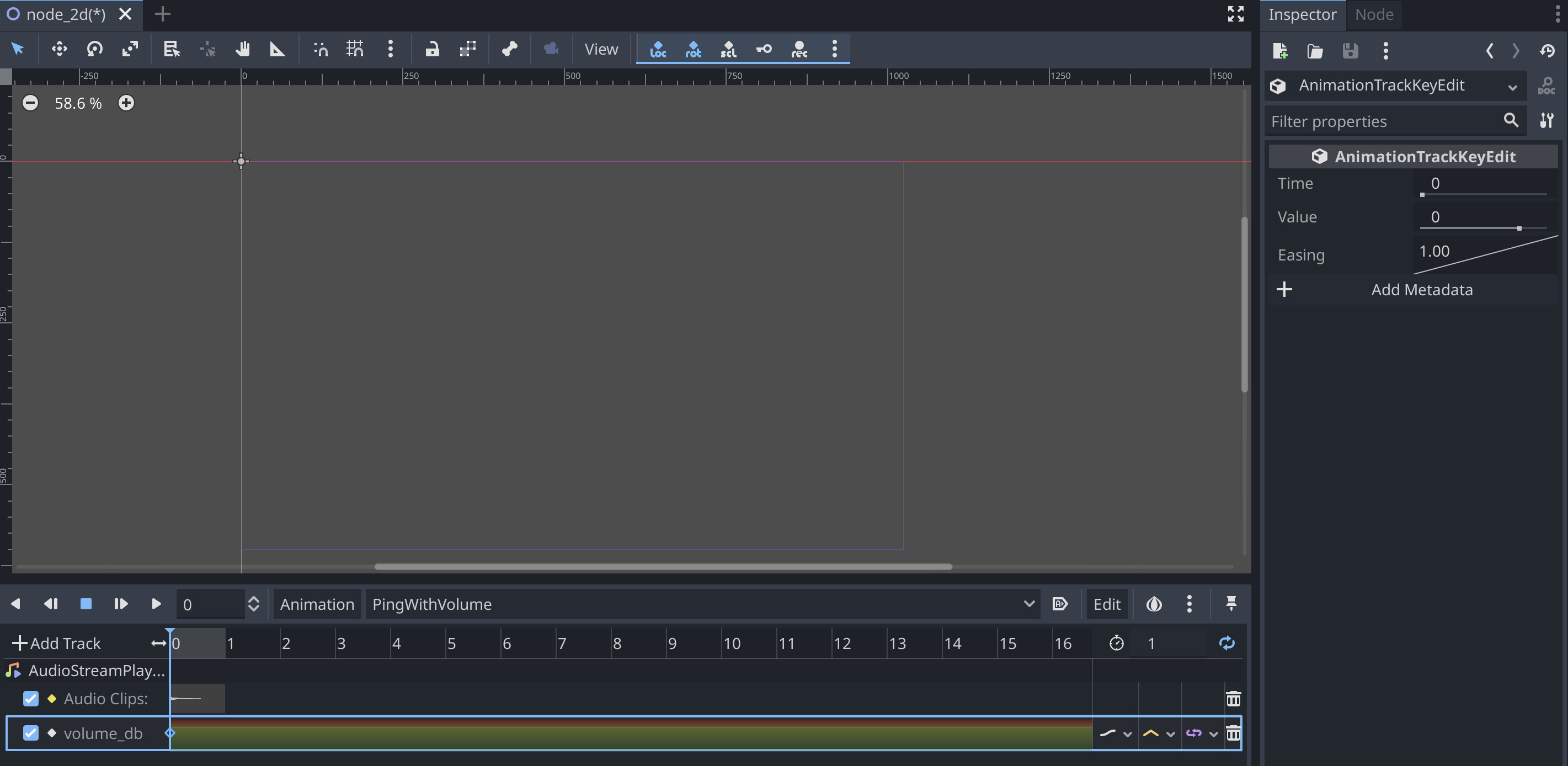Select the Move mode tool
1568x766 pixels.
click(59, 49)
